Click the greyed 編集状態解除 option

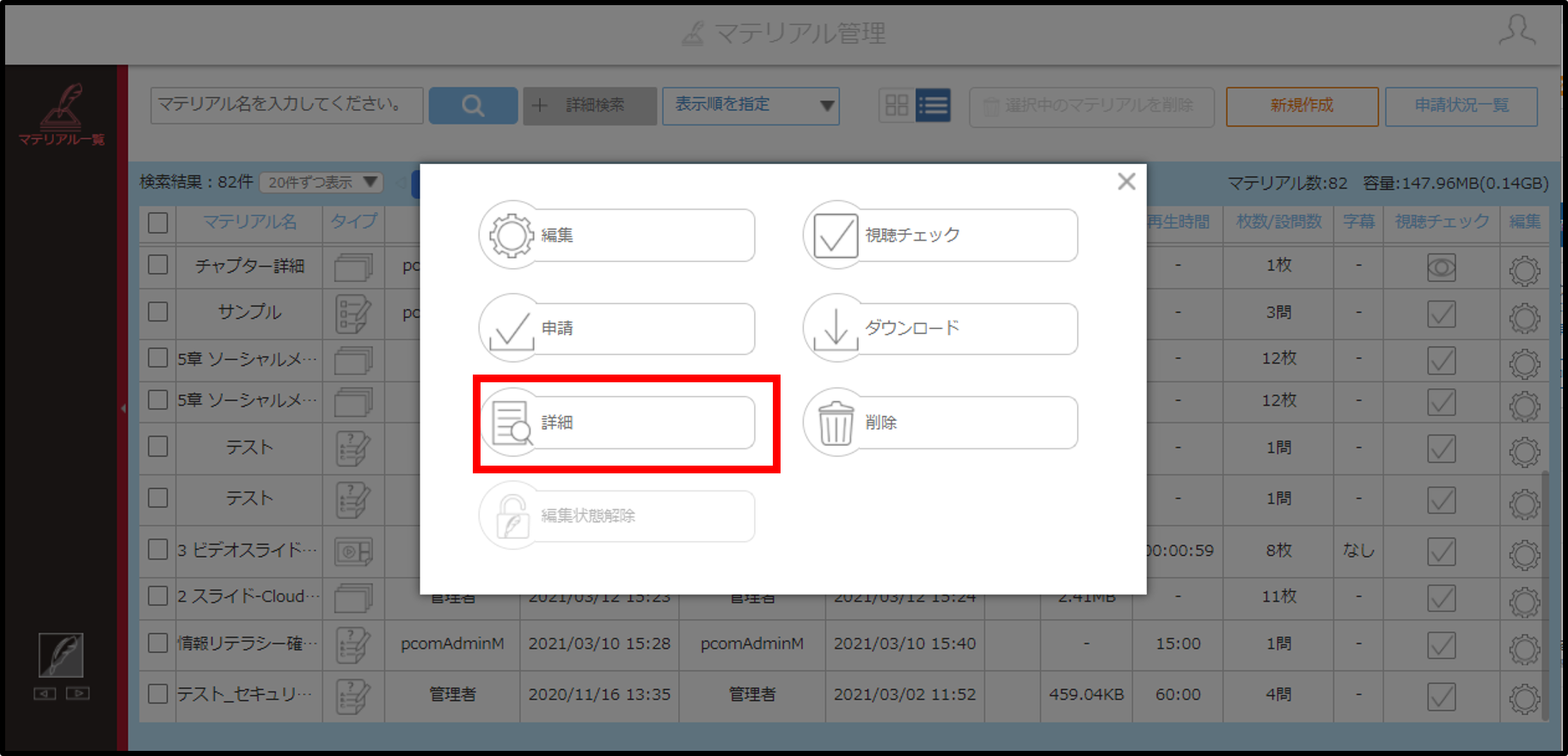point(617,515)
